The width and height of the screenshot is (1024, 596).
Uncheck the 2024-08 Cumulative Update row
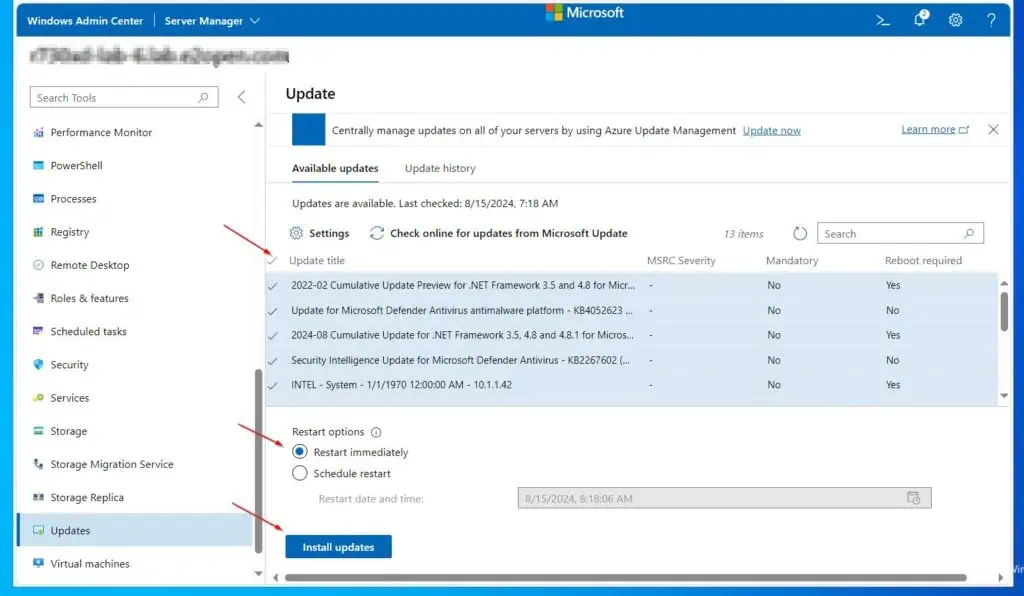[x=273, y=336]
